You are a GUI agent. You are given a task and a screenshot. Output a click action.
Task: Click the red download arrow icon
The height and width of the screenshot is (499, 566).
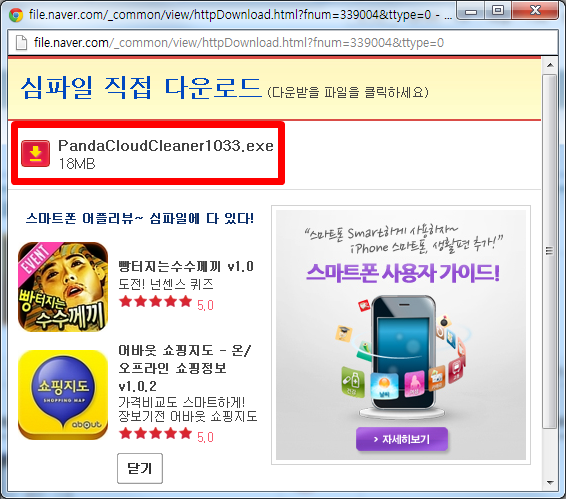coord(35,154)
